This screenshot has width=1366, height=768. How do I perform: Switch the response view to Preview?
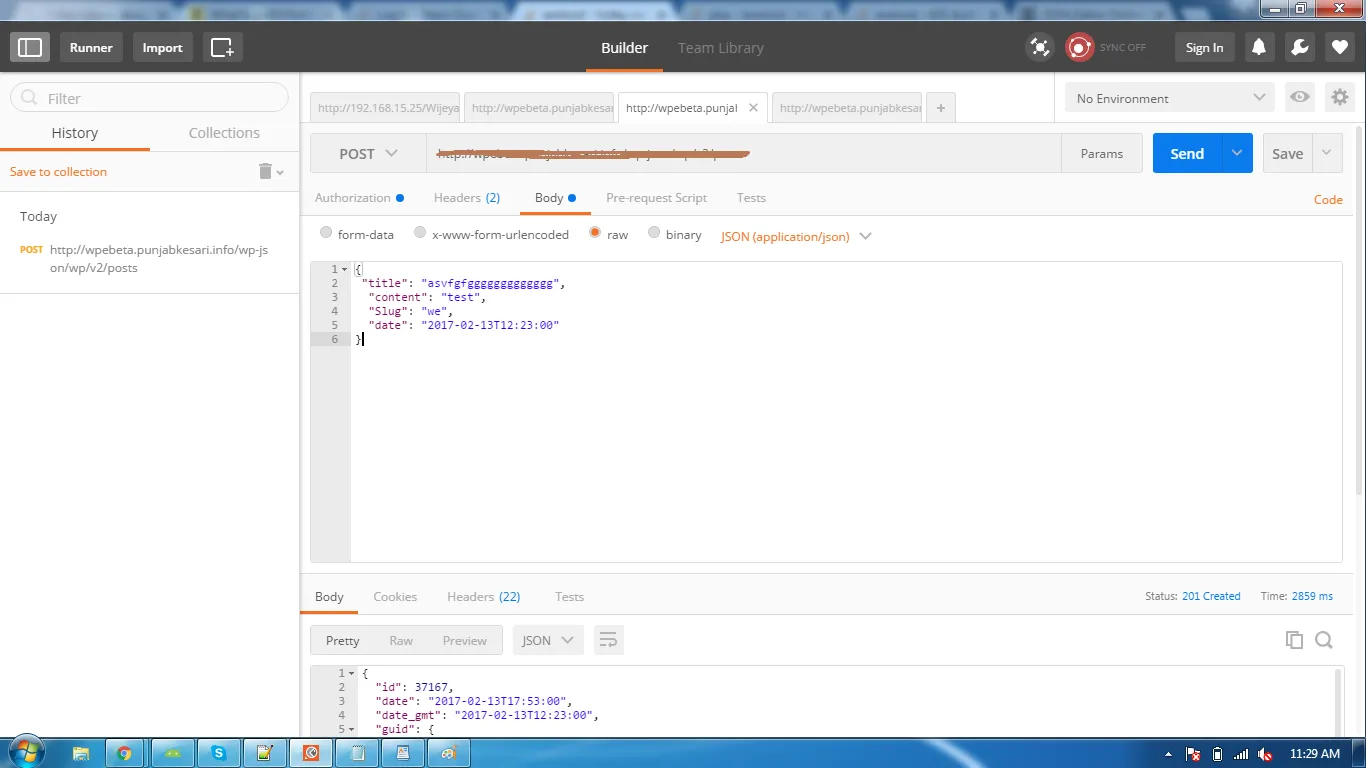pyautogui.click(x=465, y=640)
